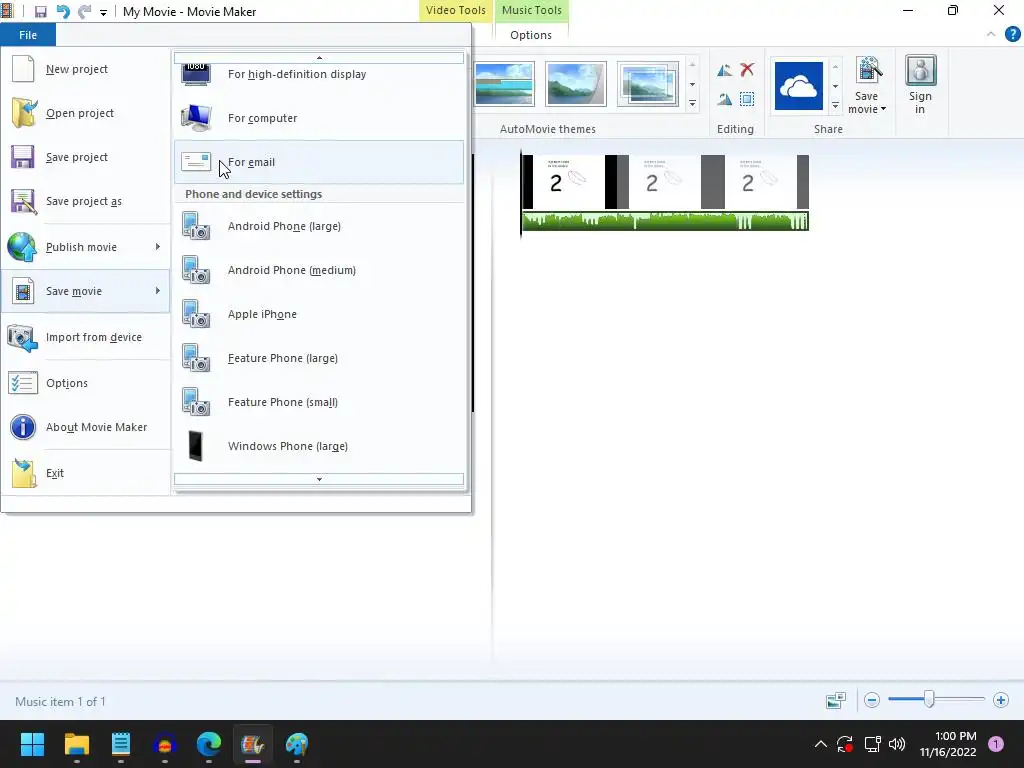
Task: Undo using the quick access toolbar arrow
Action: click(x=63, y=12)
